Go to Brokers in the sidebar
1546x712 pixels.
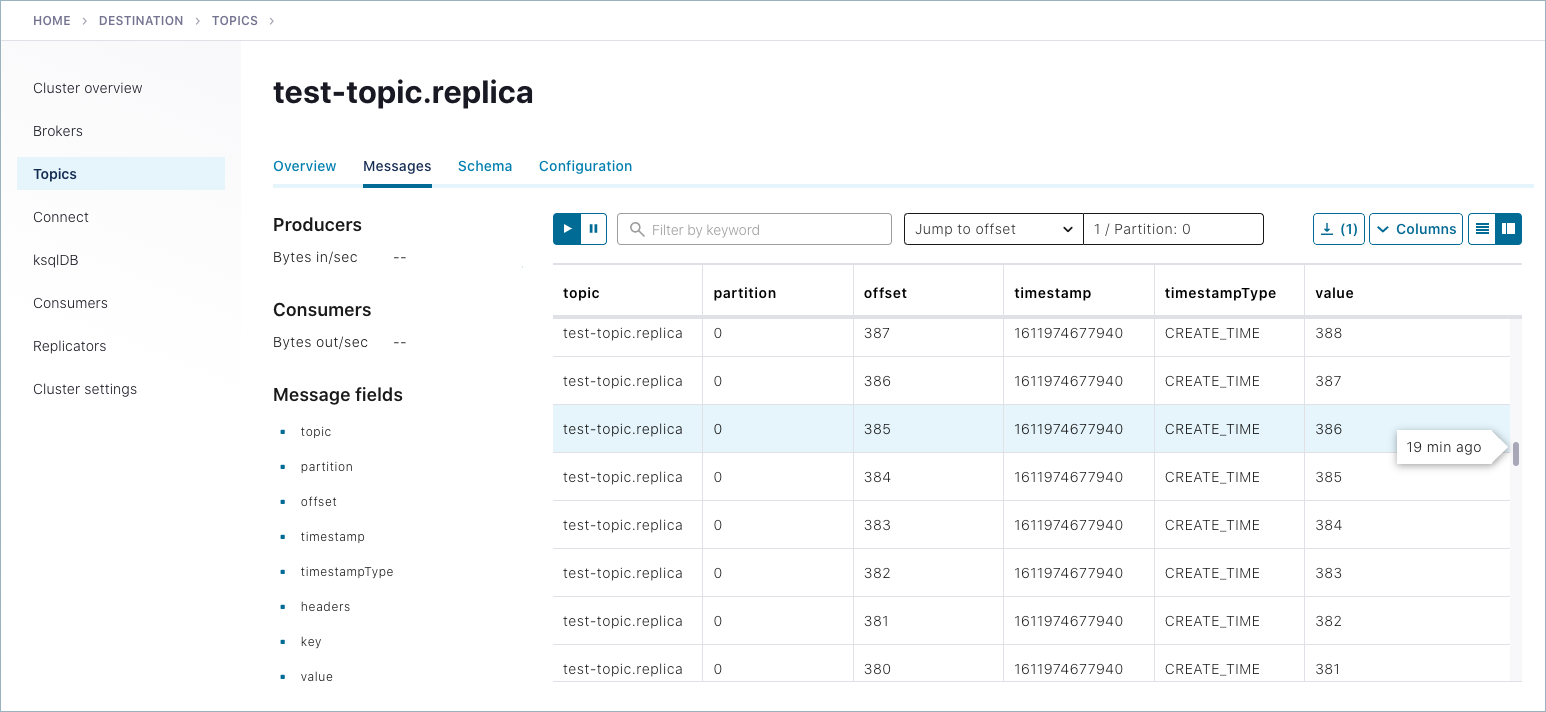(x=58, y=131)
